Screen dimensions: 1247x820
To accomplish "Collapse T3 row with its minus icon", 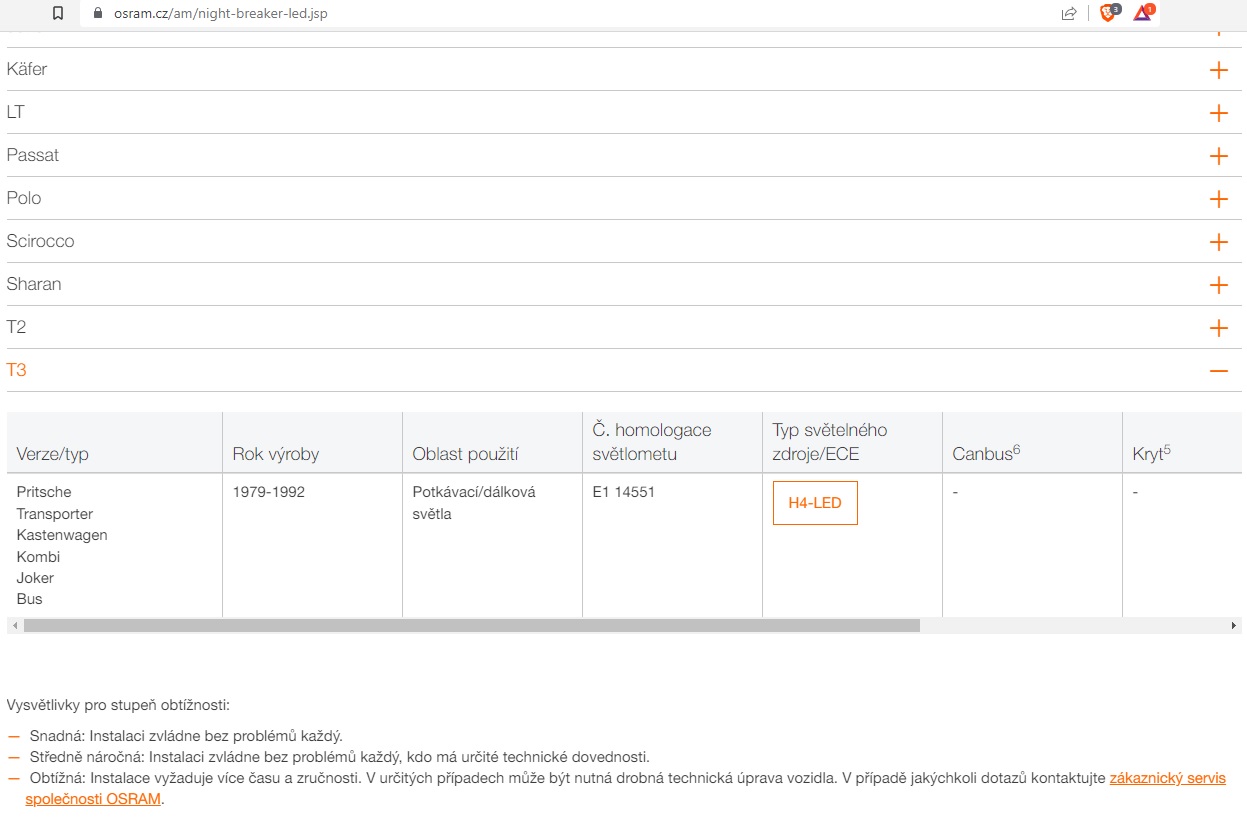I will point(1218,371).
